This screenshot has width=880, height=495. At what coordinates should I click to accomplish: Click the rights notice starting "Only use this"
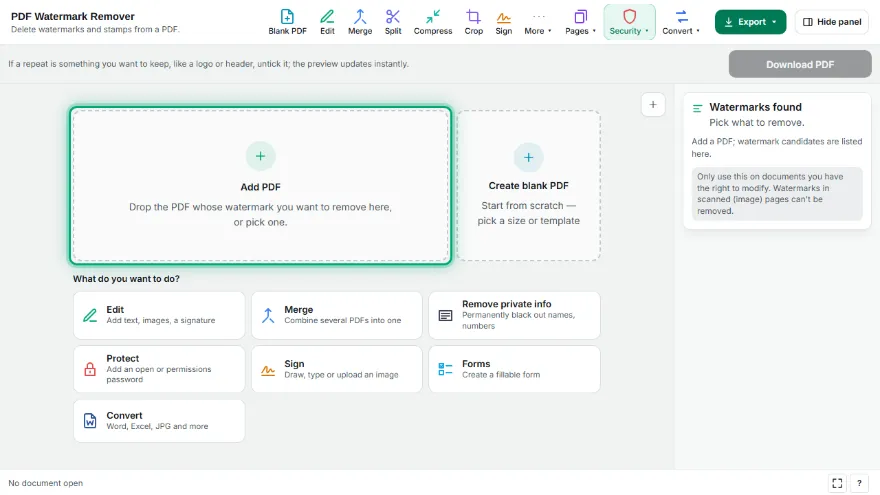(x=777, y=194)
